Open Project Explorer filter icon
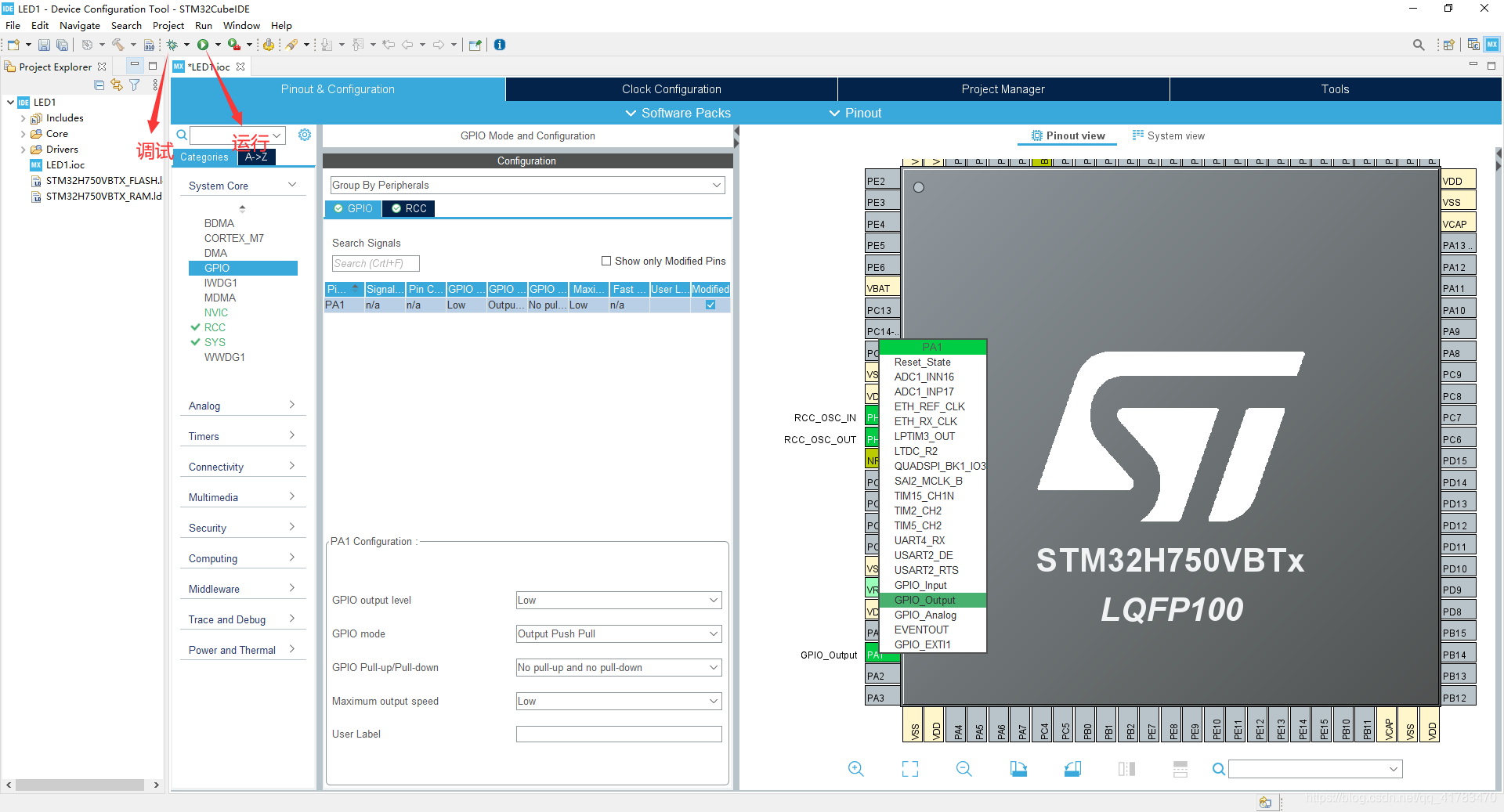 click(135, 85)
